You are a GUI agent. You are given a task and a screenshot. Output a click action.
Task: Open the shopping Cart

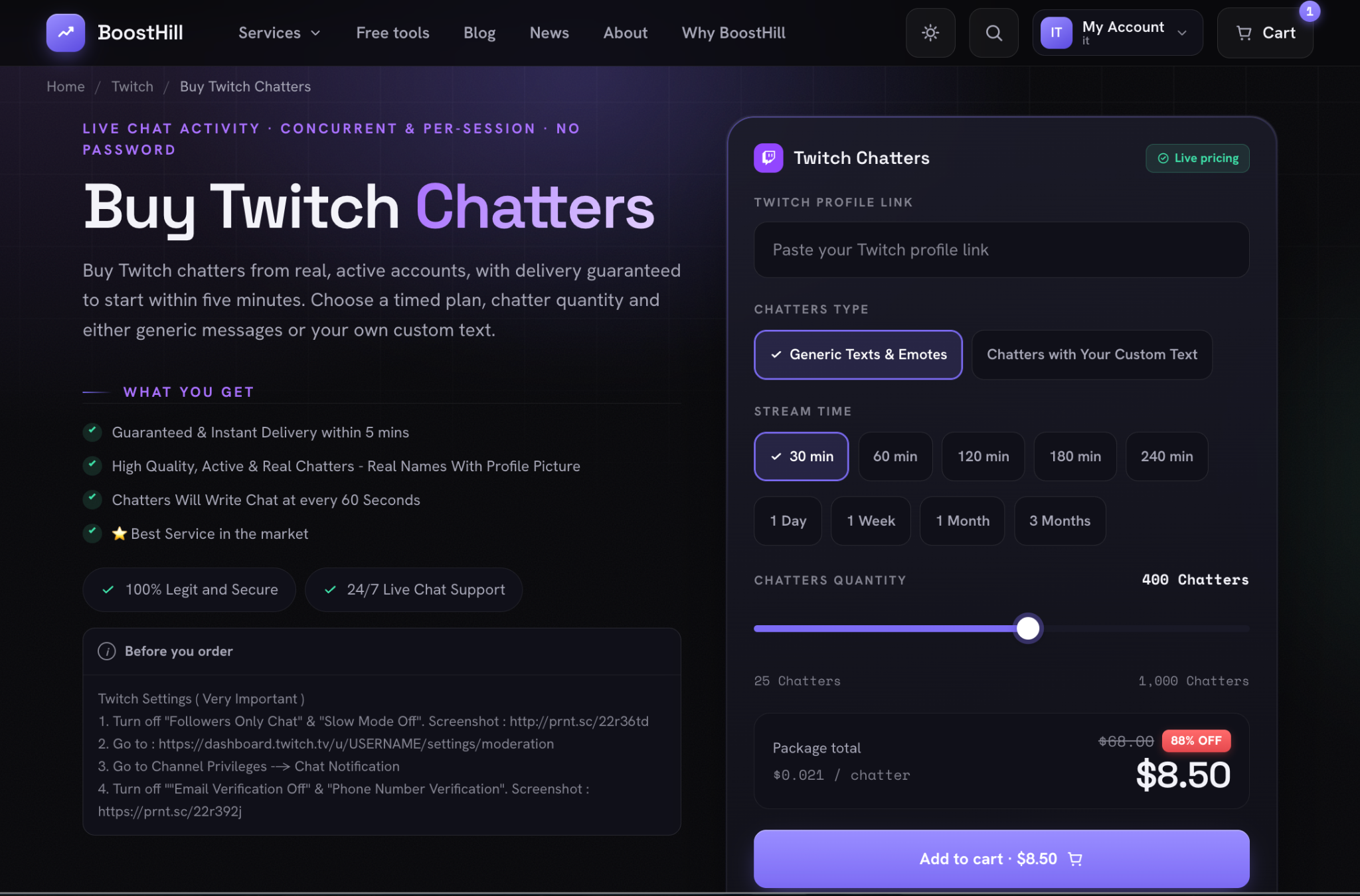(x=1265, y=33)
